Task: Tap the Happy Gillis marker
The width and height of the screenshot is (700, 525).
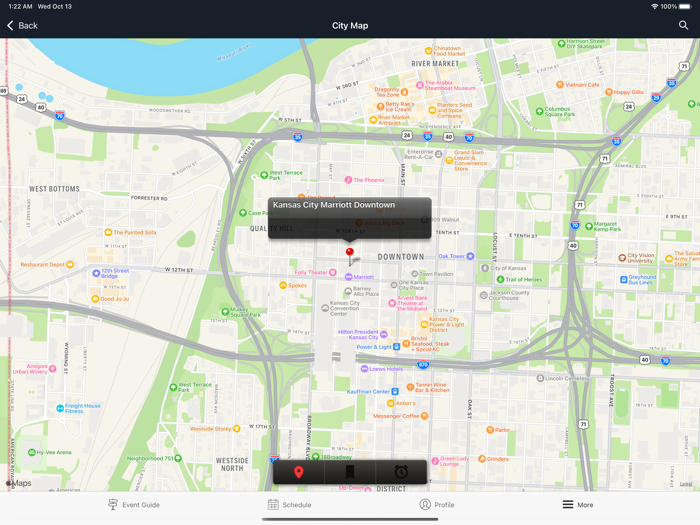Action: click(x=608, y=92)
